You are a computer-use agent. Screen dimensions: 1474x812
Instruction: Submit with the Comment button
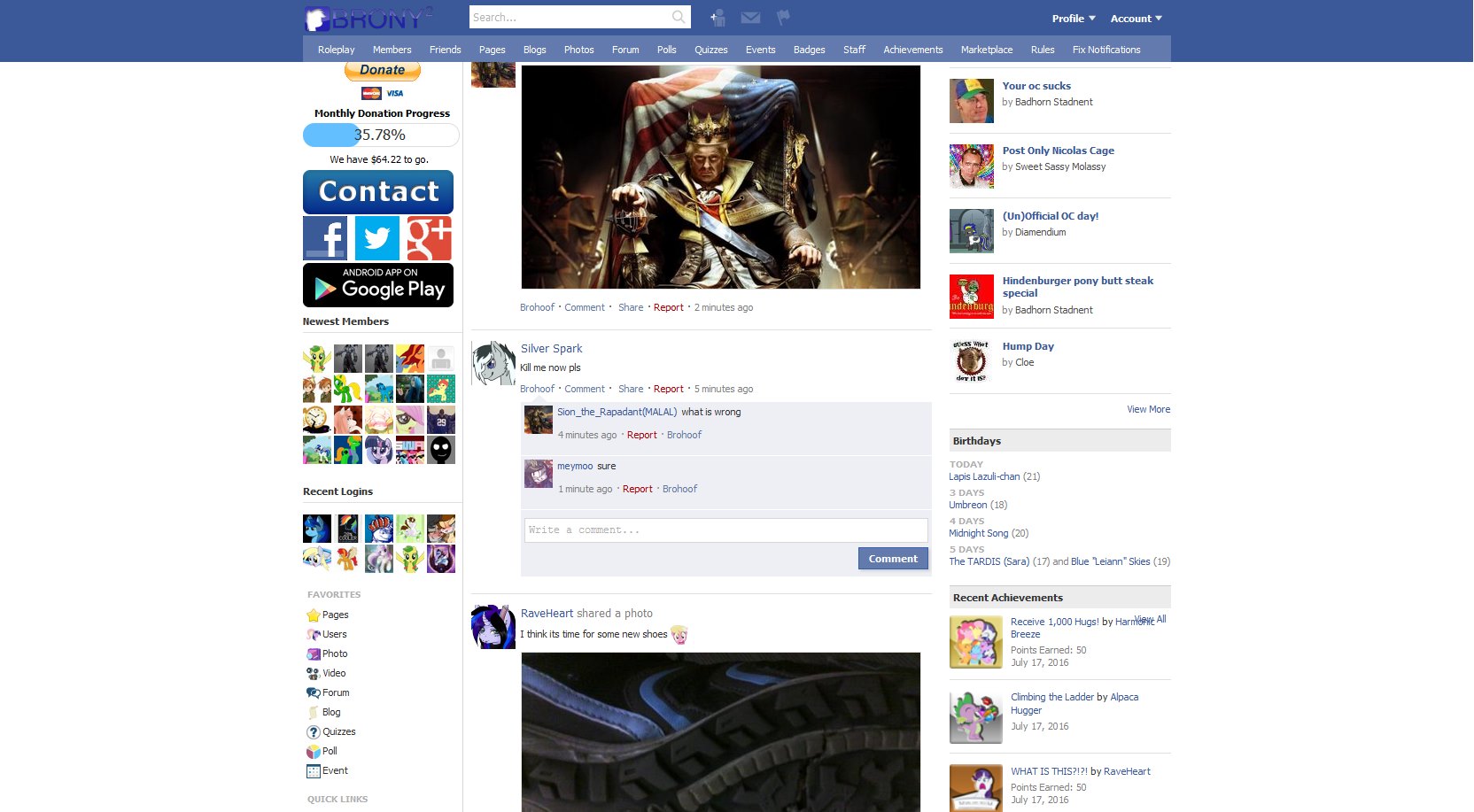[x=893, y=559]
